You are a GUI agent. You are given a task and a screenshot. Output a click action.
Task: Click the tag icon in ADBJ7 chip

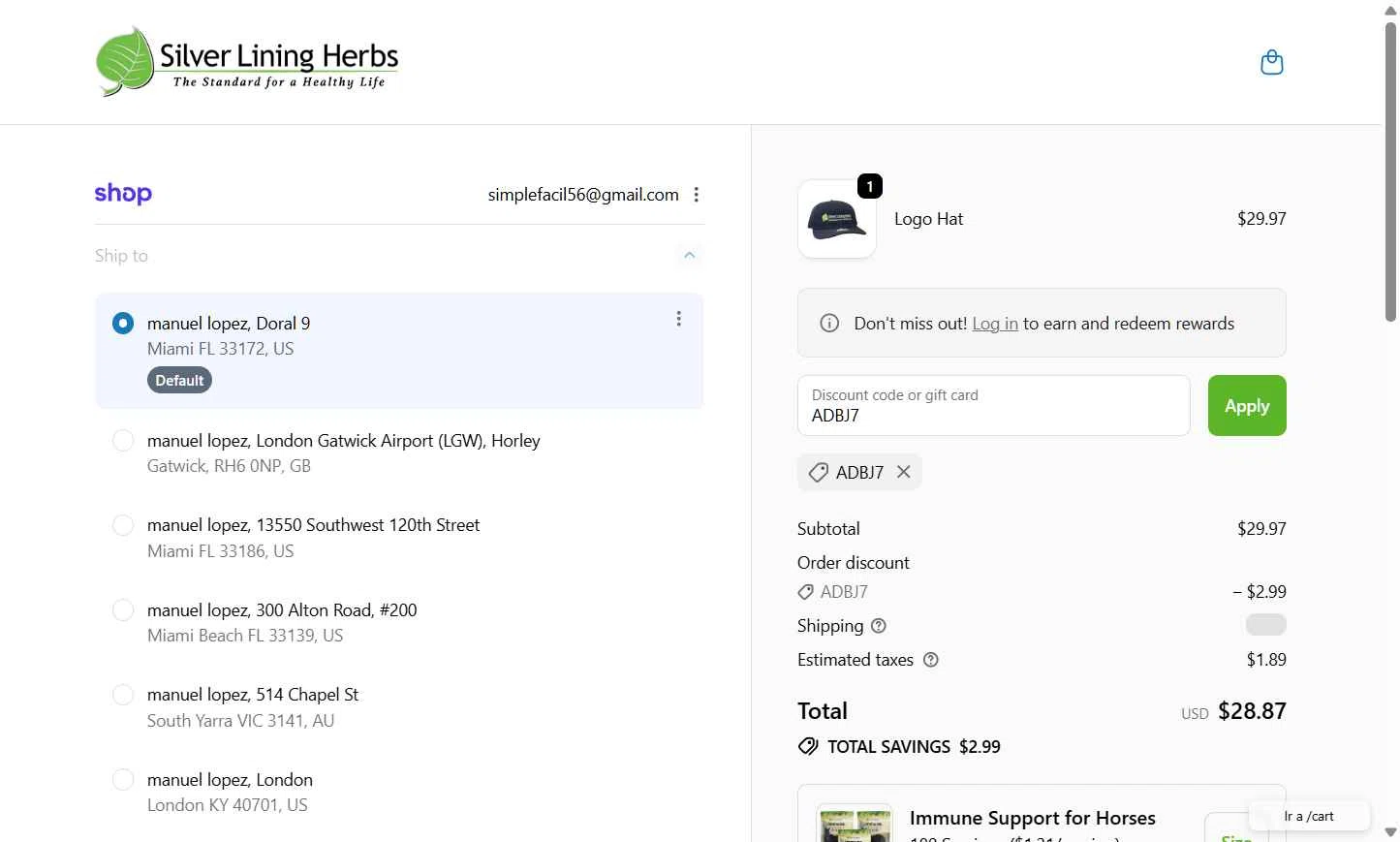click(x=819, y=473)
